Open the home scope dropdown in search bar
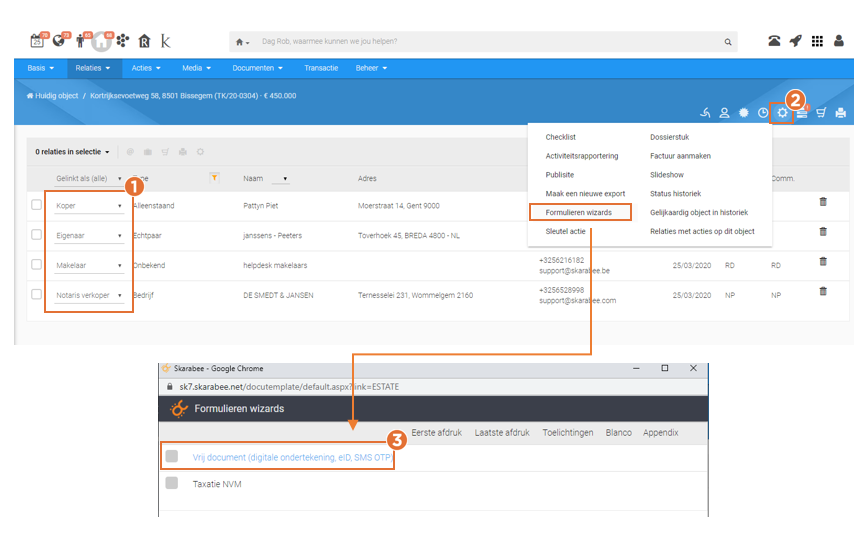Screen dimensions: 865x552 242,42
